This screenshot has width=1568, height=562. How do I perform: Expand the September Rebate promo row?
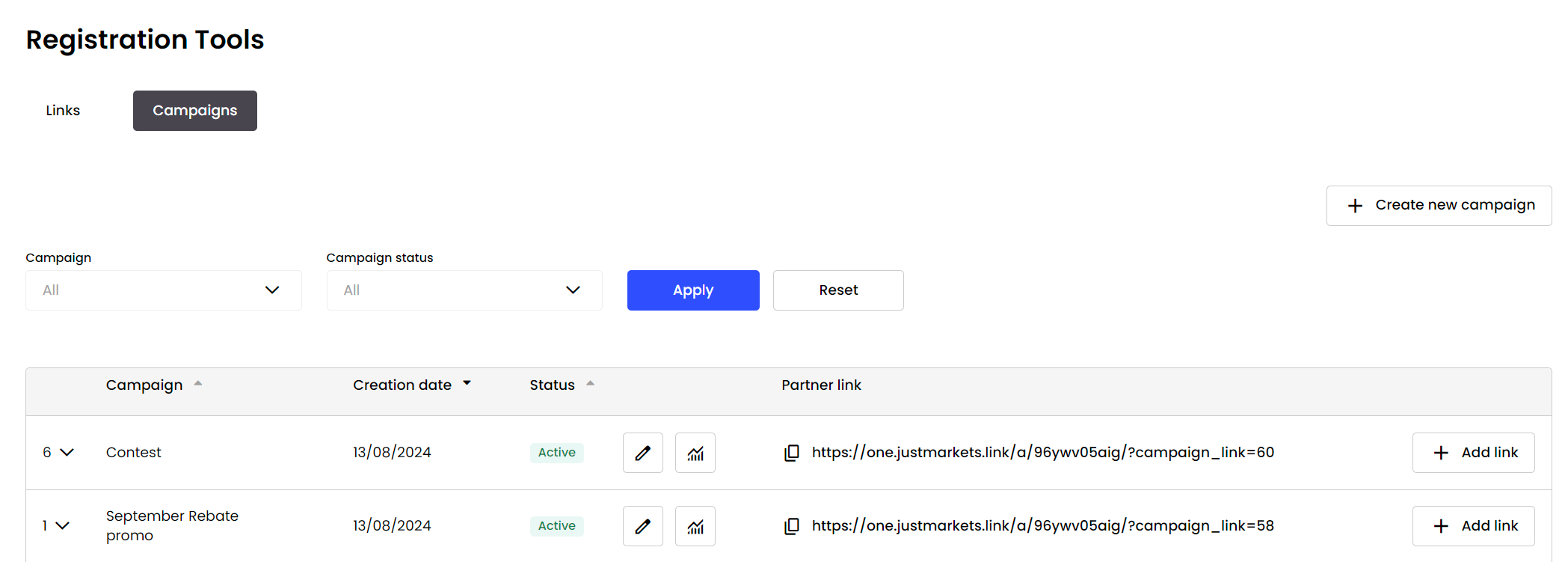click(63, 526)
